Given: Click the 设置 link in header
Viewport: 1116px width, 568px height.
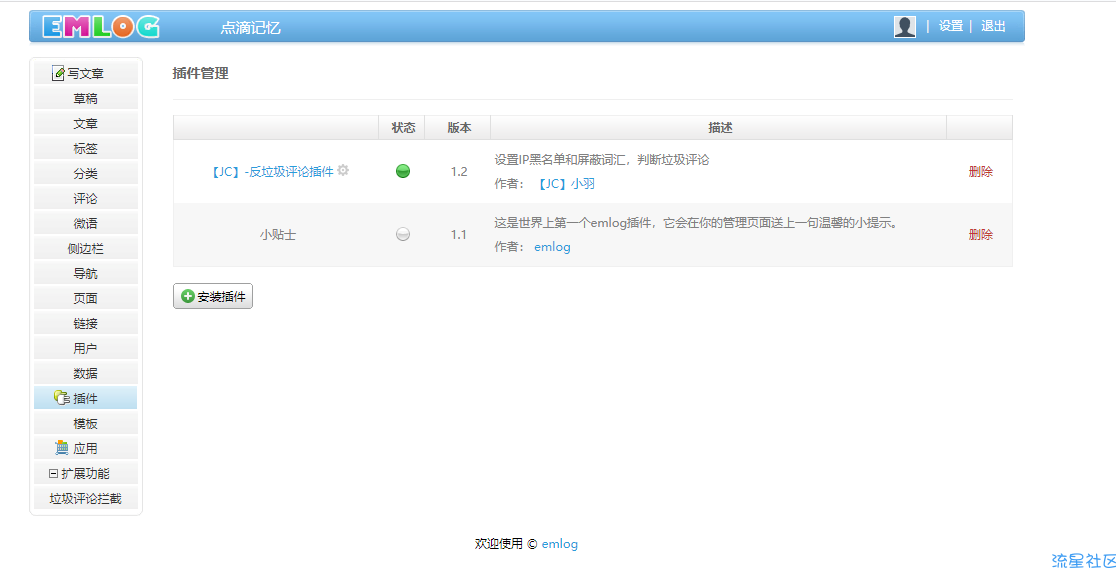Looking at the screenshot, I should click(950, 26).
